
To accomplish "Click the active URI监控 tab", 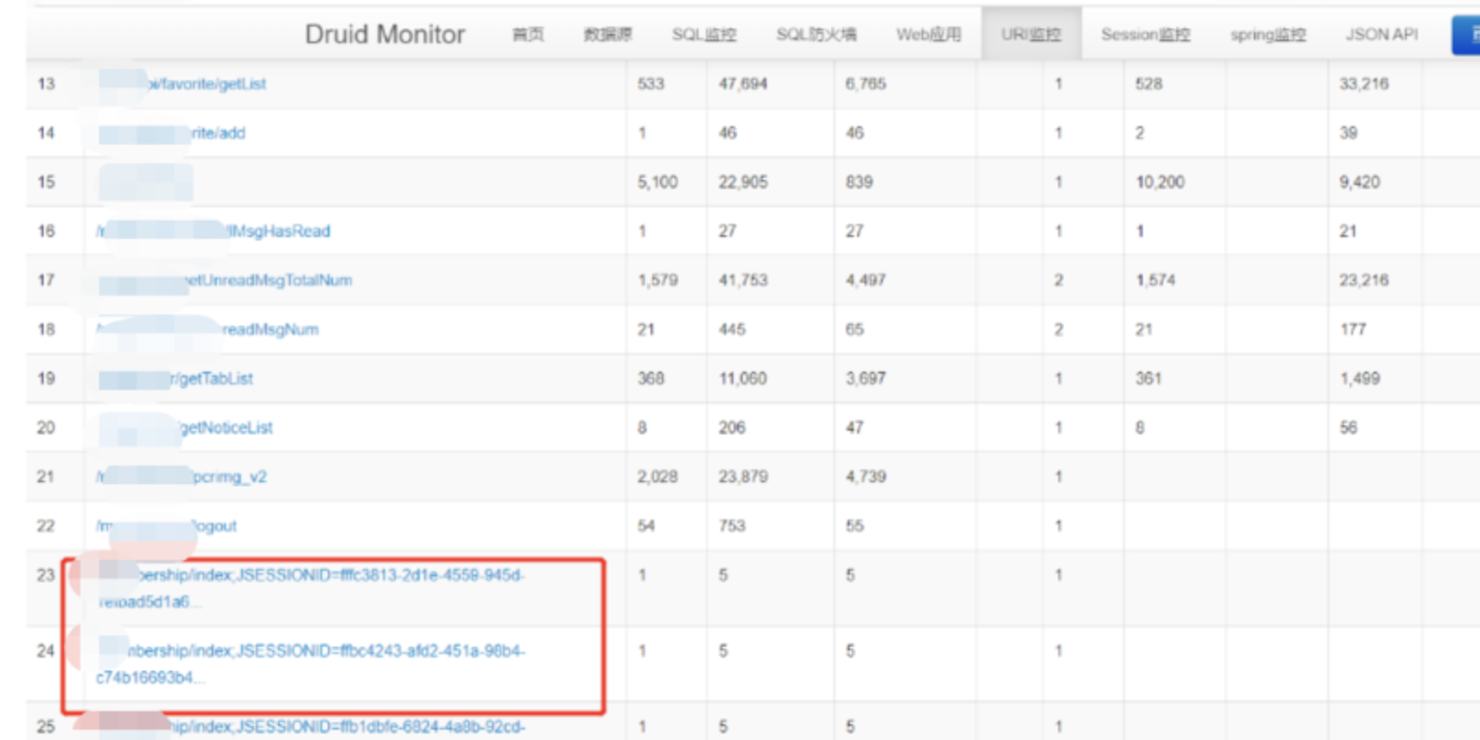I will point(1031,35).
